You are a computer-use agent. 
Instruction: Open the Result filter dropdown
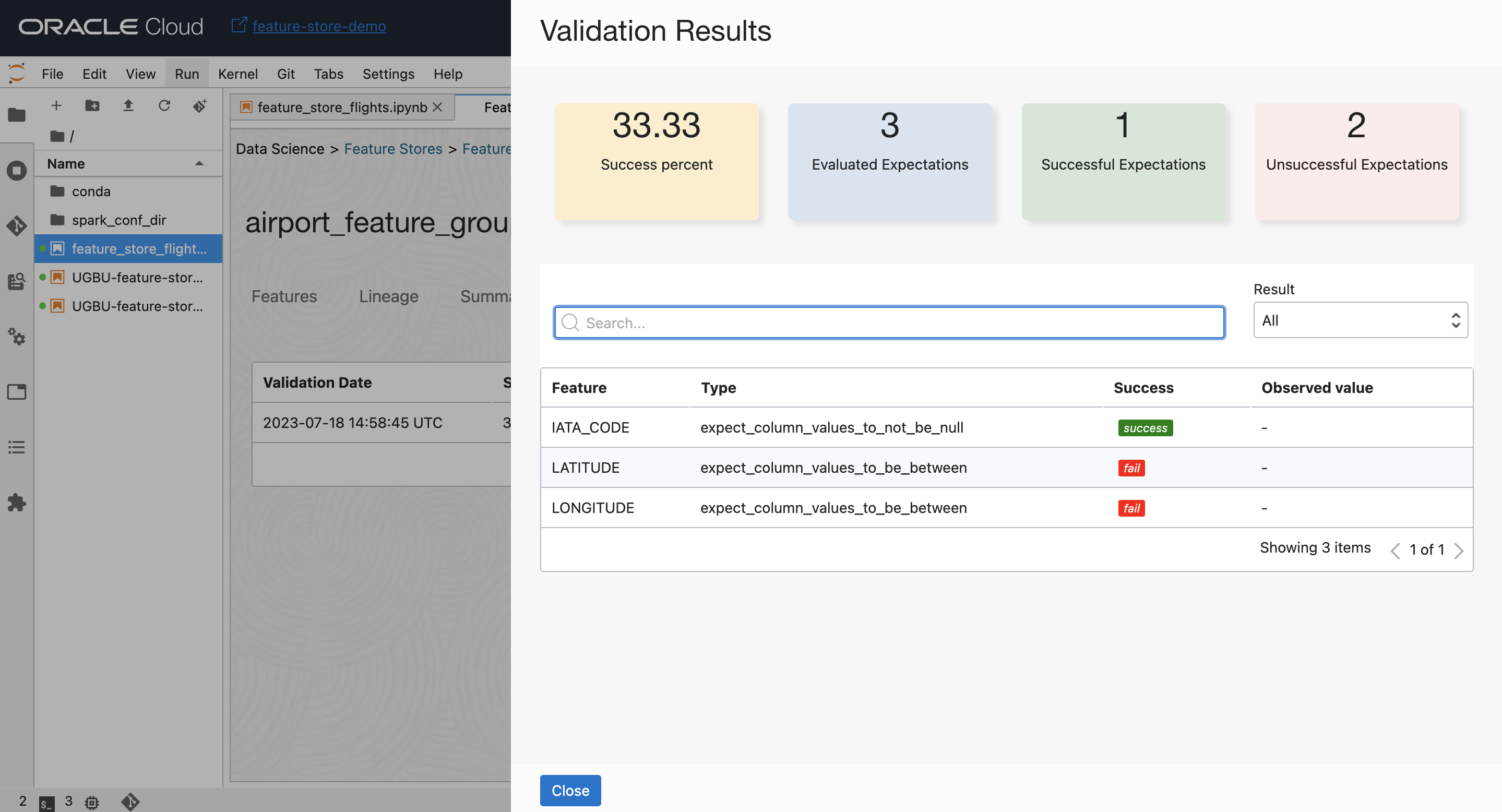(x=1361, y=320)
